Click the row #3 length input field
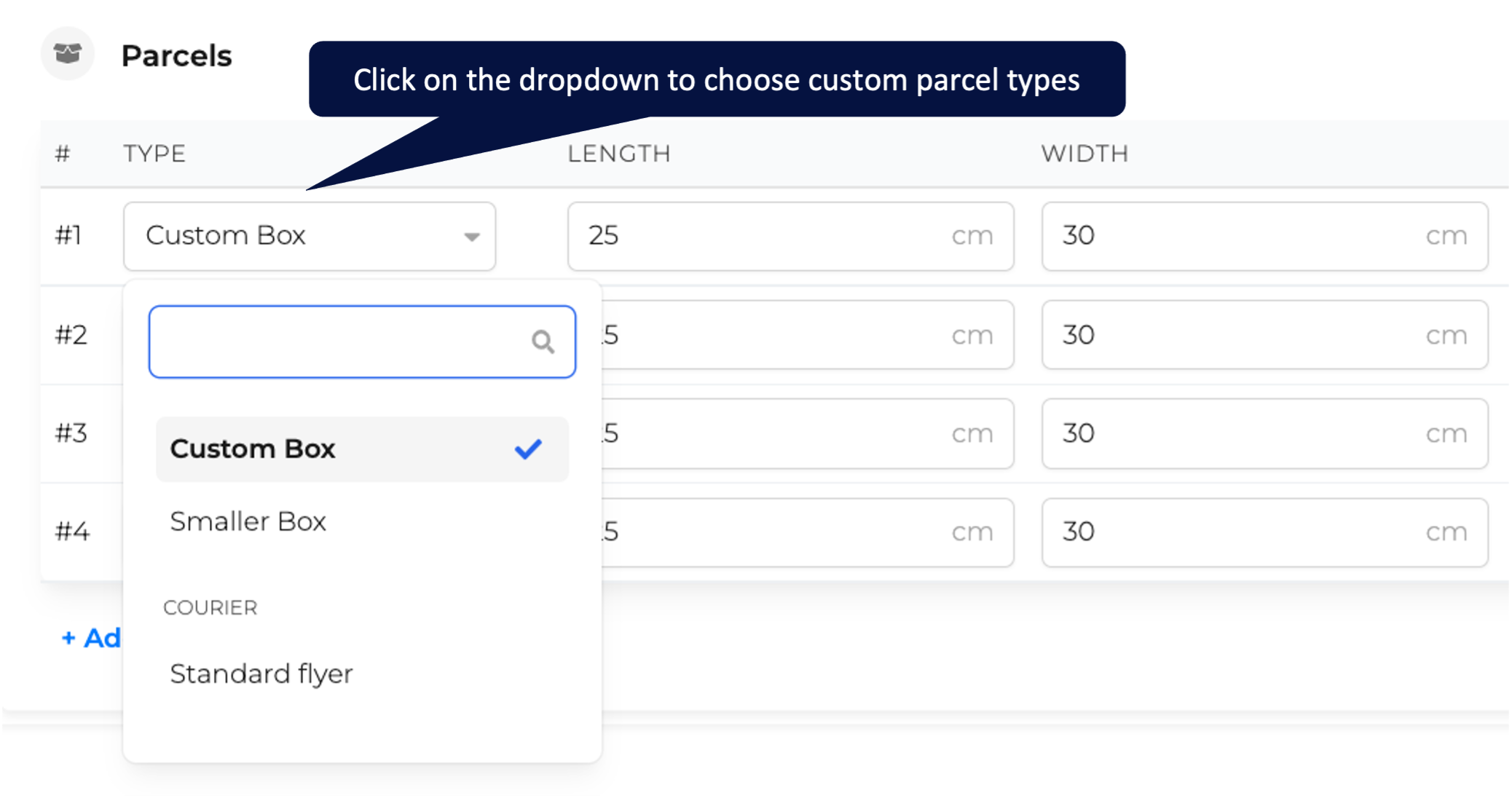The image size is (1512, 801). point(807,433)
